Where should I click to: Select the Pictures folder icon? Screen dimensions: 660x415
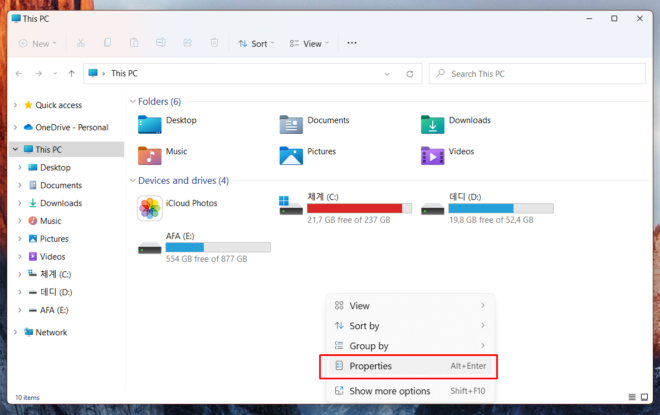[x=291, y=155]
